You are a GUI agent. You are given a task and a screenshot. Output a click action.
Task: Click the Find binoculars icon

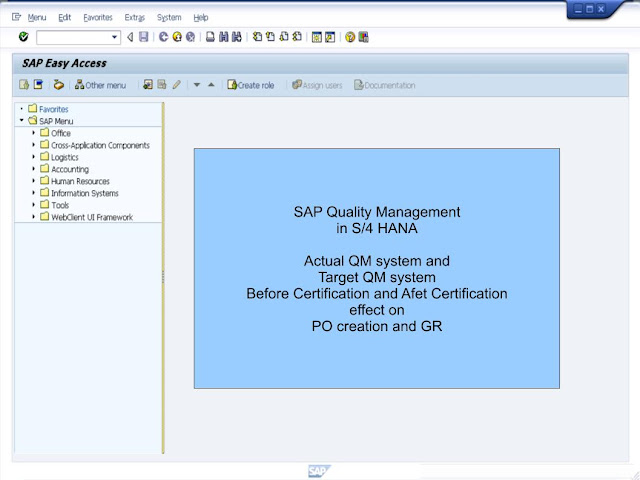[223, 37]
